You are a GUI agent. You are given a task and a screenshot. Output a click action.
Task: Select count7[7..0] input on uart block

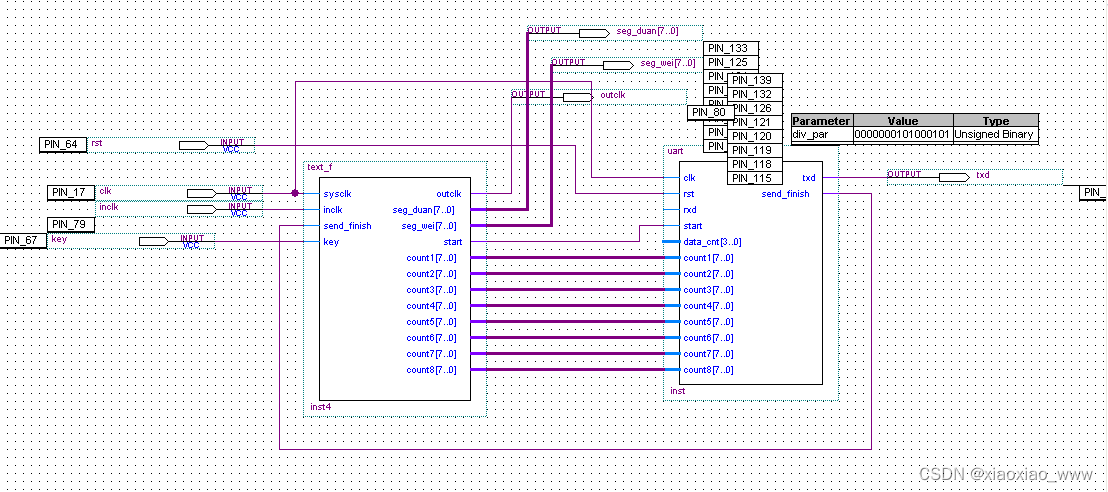(709, 354)
